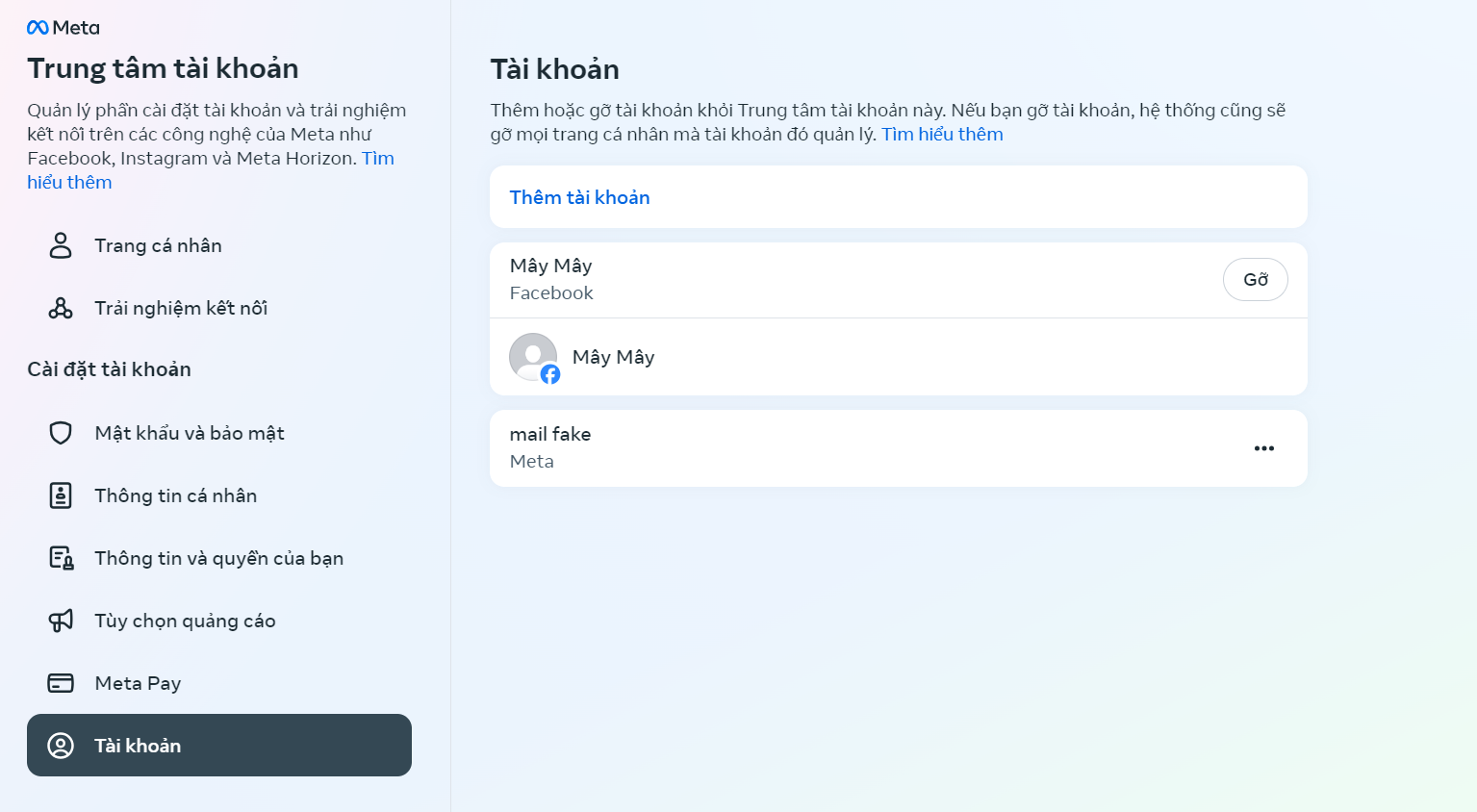Click the megaphone icon for Tùy chọn quảng cáo
This screenshot has width=1477, height=812.
61,621
